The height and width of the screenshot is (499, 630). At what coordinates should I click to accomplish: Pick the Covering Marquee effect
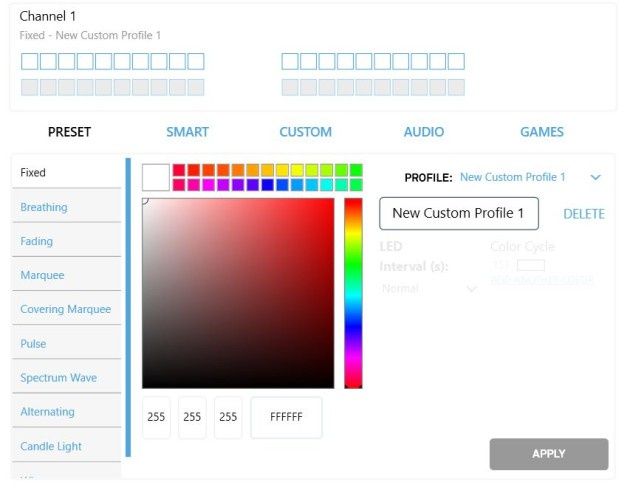click(x=67, y=309)
